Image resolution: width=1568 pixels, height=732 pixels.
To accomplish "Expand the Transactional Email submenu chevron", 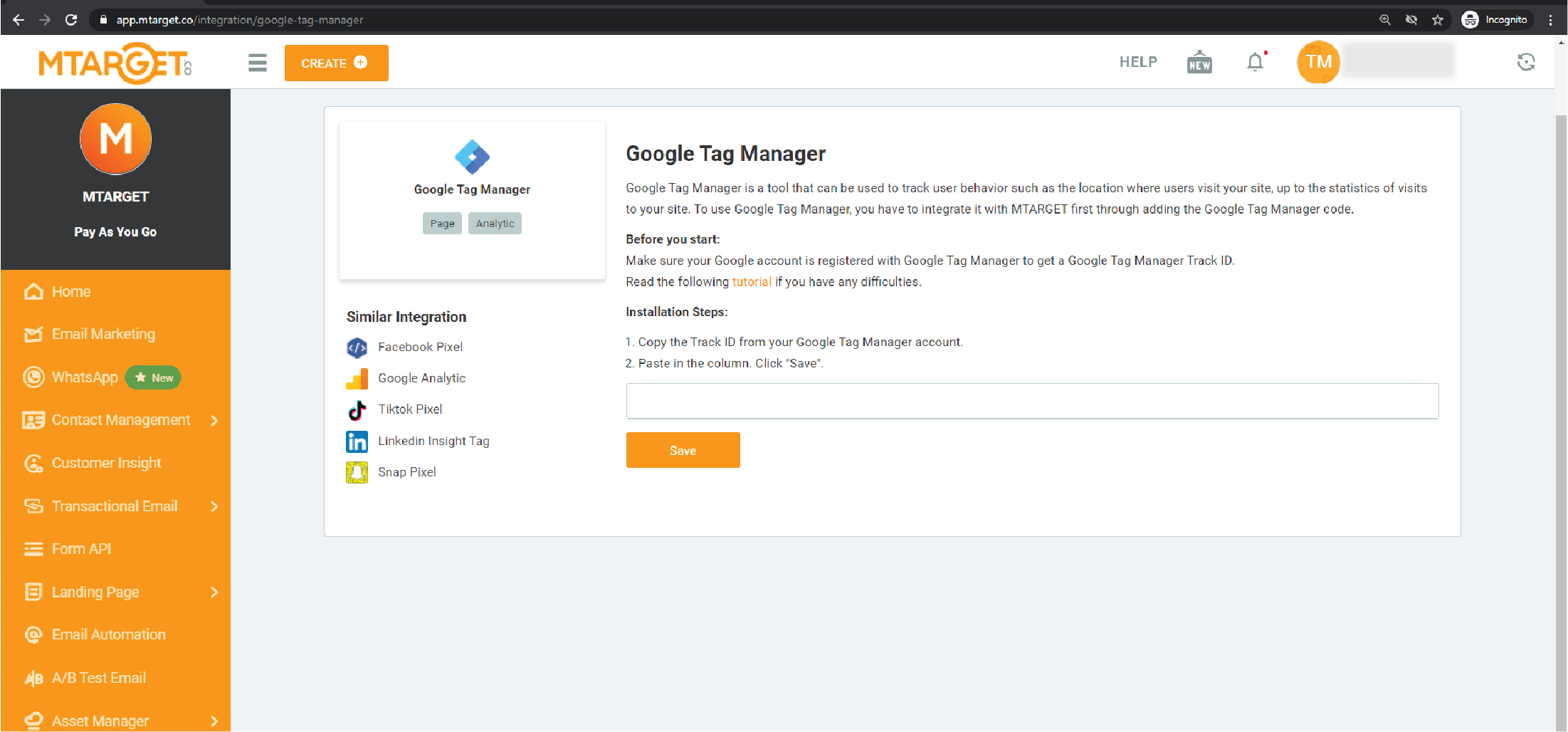I will pyautogui.click(x=214, y=506).
